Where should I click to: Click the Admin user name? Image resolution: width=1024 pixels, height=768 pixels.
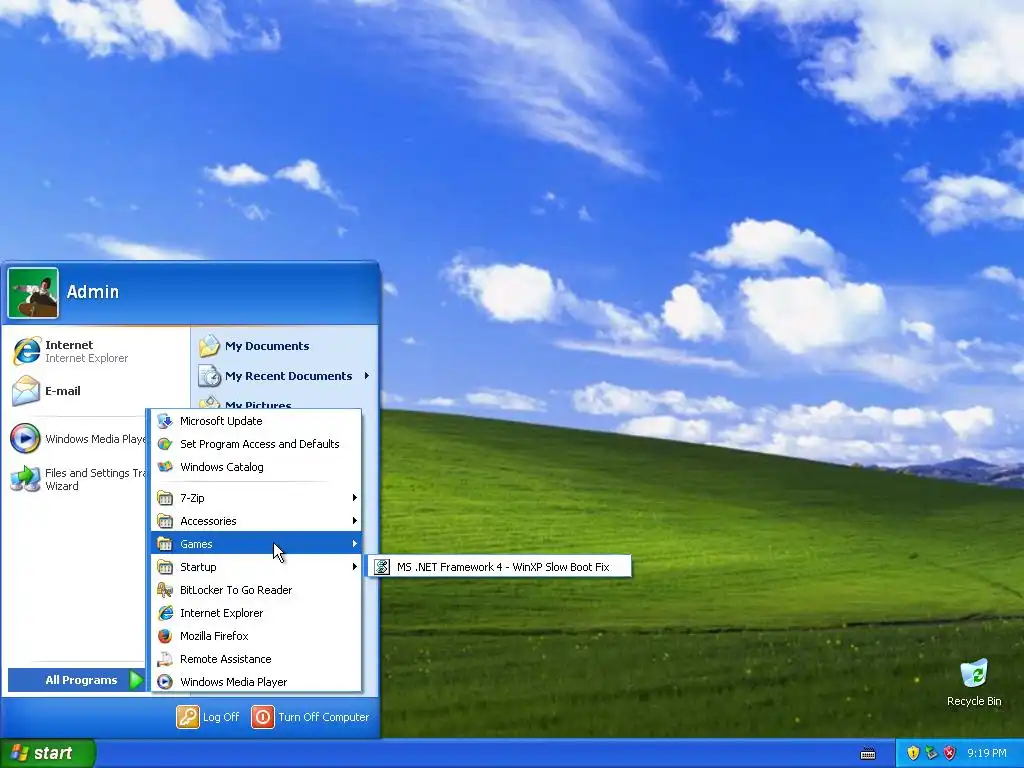tap(93, 292)
